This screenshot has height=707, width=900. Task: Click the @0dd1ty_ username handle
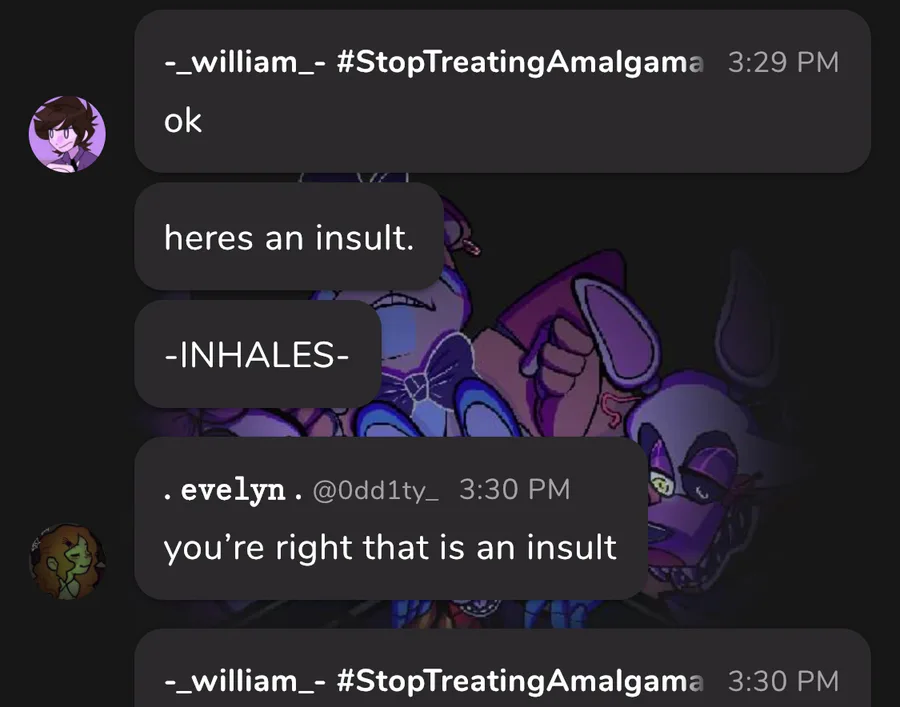pyautogui.click(x=376, y=490)
